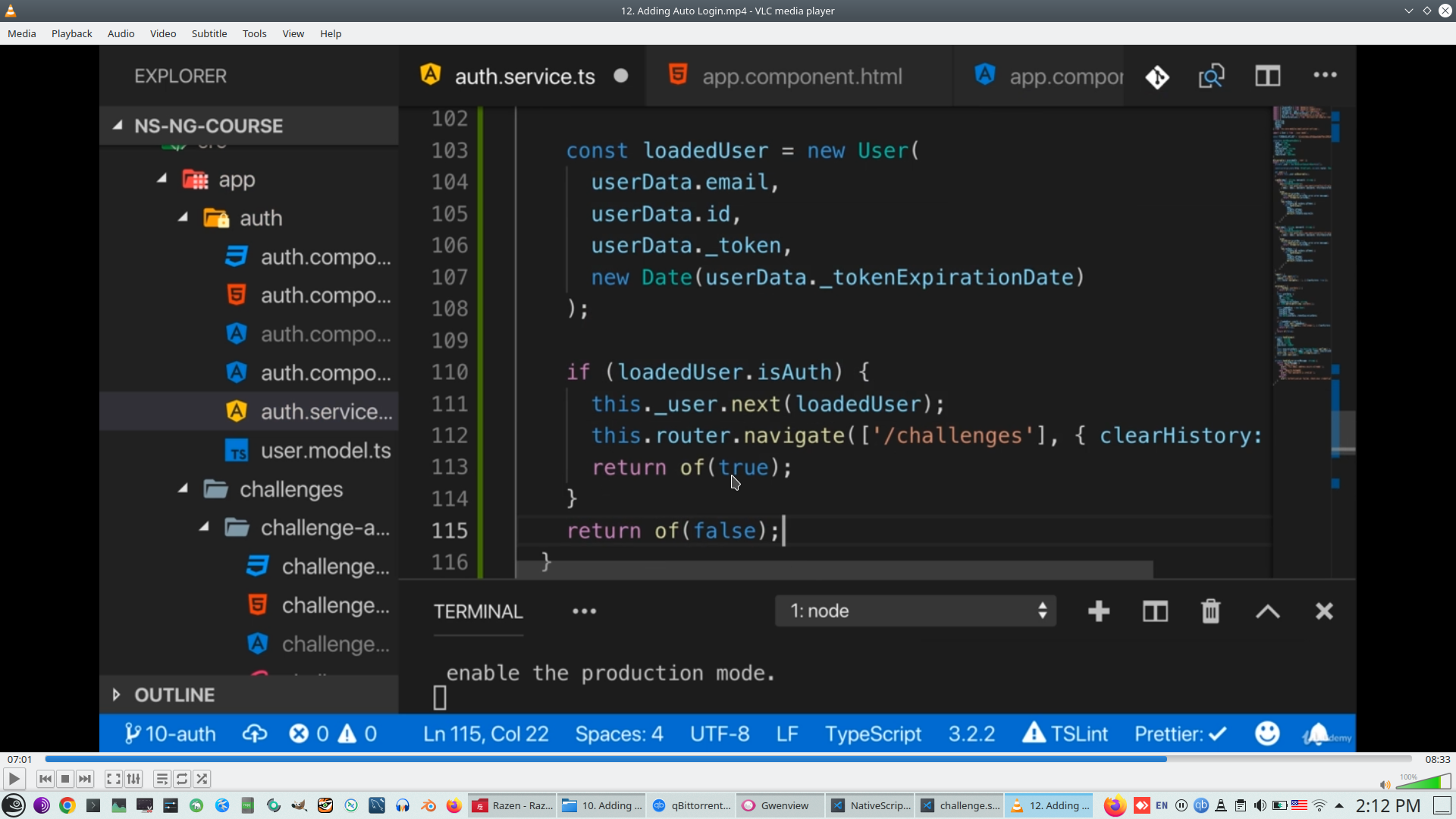Image resolution: width=1456 pixels, height=819 pixels.
Task: Mute audio via speaker icon
Action: (1385, 785)
